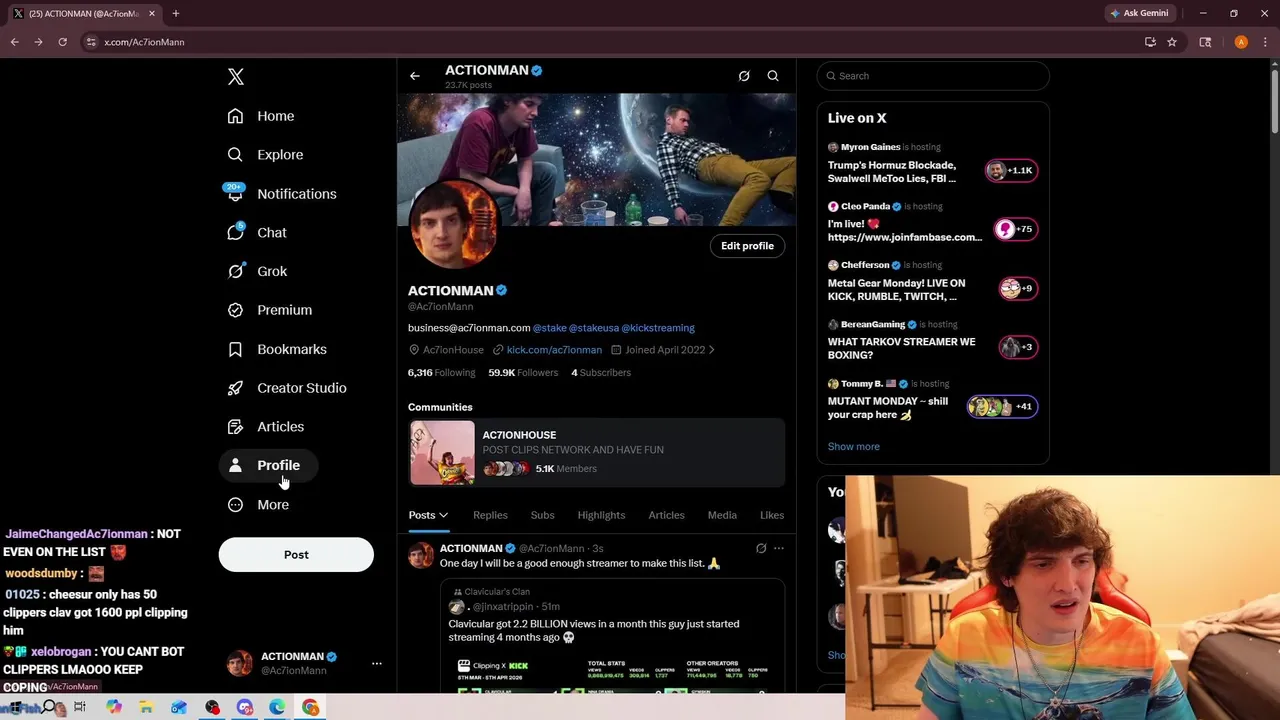Open the AC7IONHOUSE community card
Viewport: 1280px width, 720px height.
[x=597, y=453]
